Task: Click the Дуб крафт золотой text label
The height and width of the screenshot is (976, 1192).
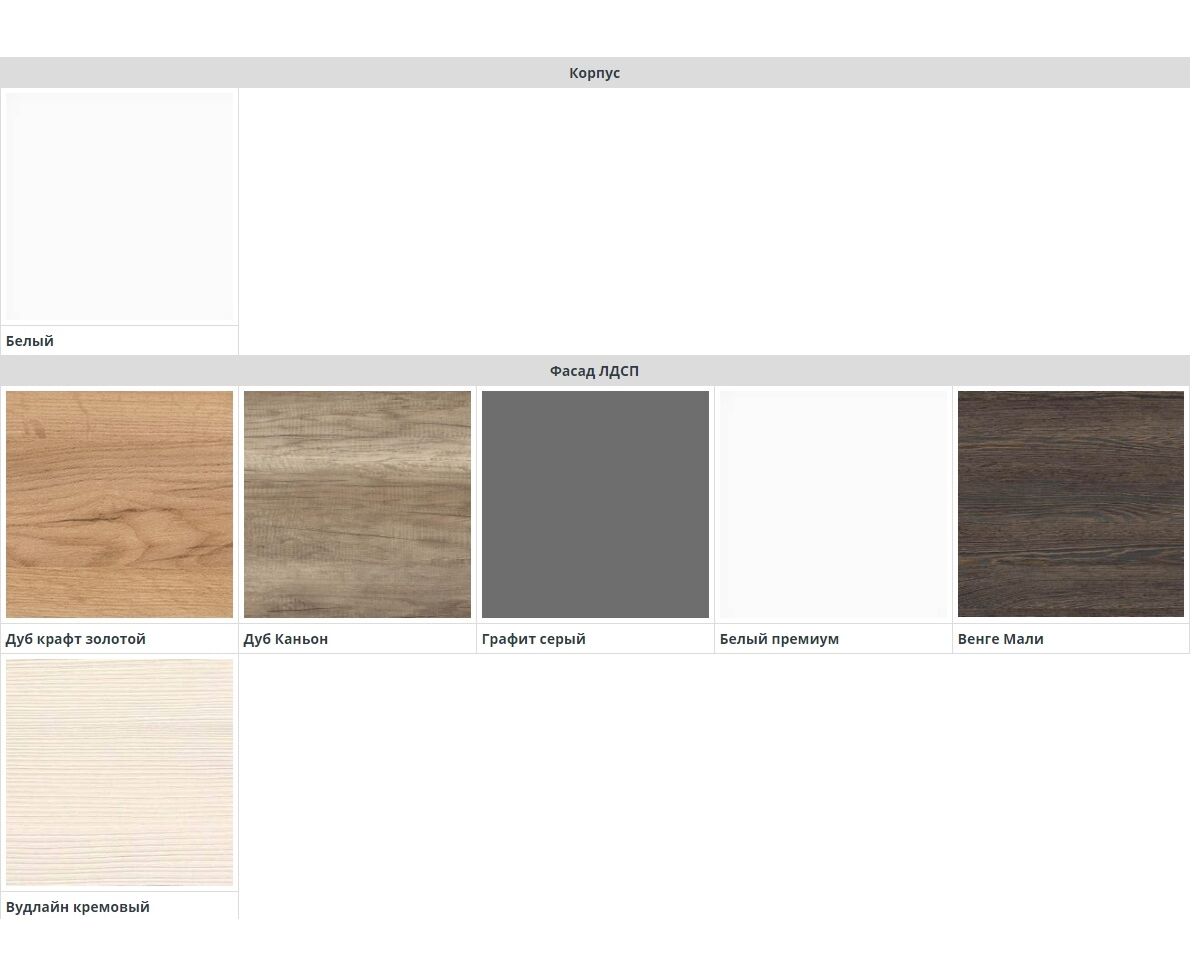Action: (x=76, y=639)
